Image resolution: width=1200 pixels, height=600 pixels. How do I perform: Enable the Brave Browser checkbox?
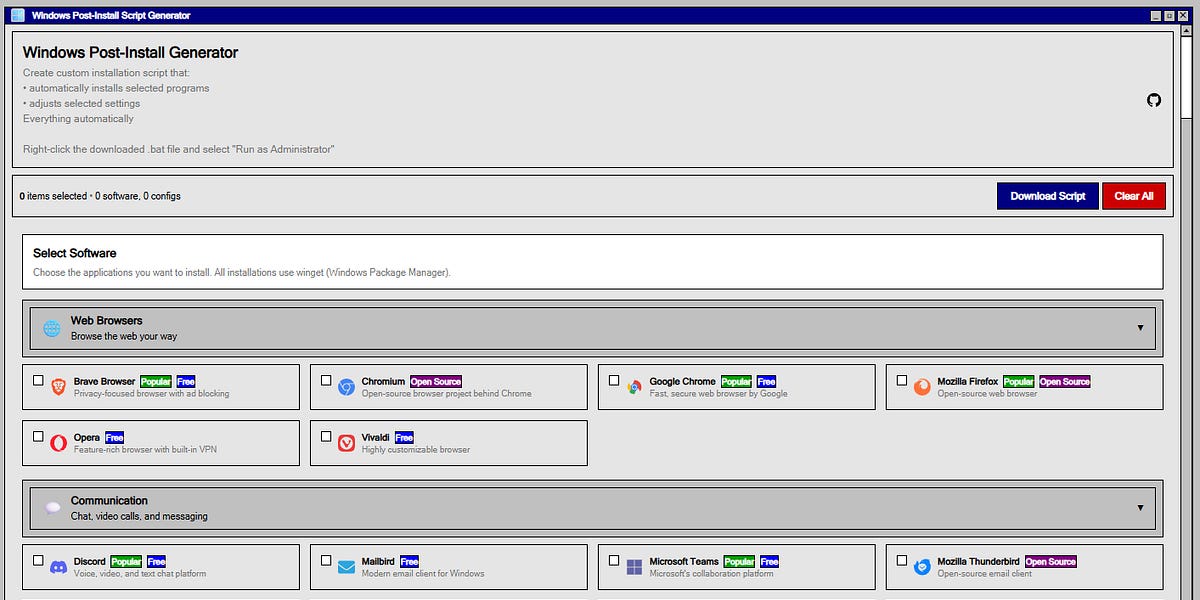[x=38, y=380]
